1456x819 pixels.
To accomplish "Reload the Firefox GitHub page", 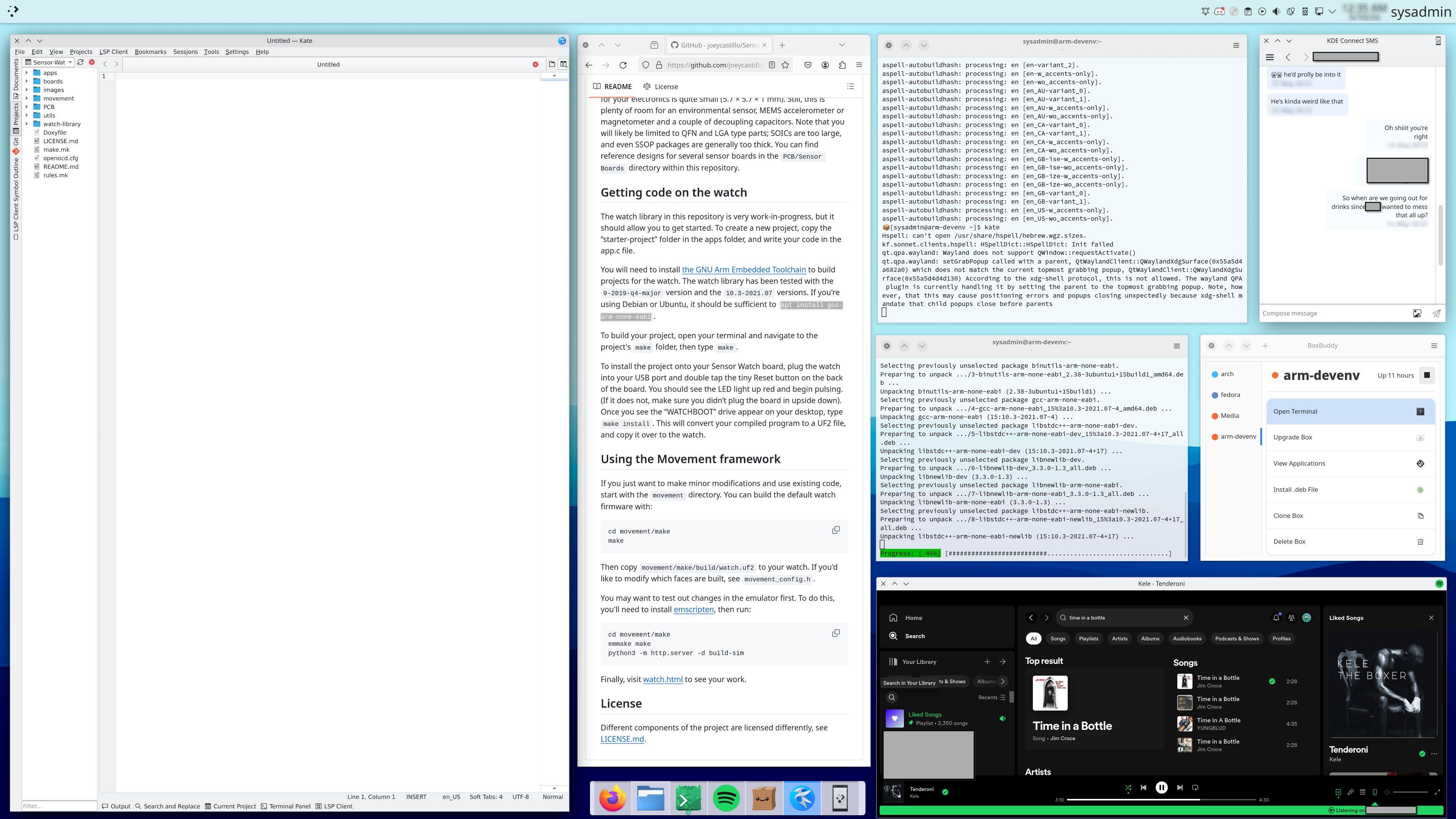I will click(x=623, y=65).
